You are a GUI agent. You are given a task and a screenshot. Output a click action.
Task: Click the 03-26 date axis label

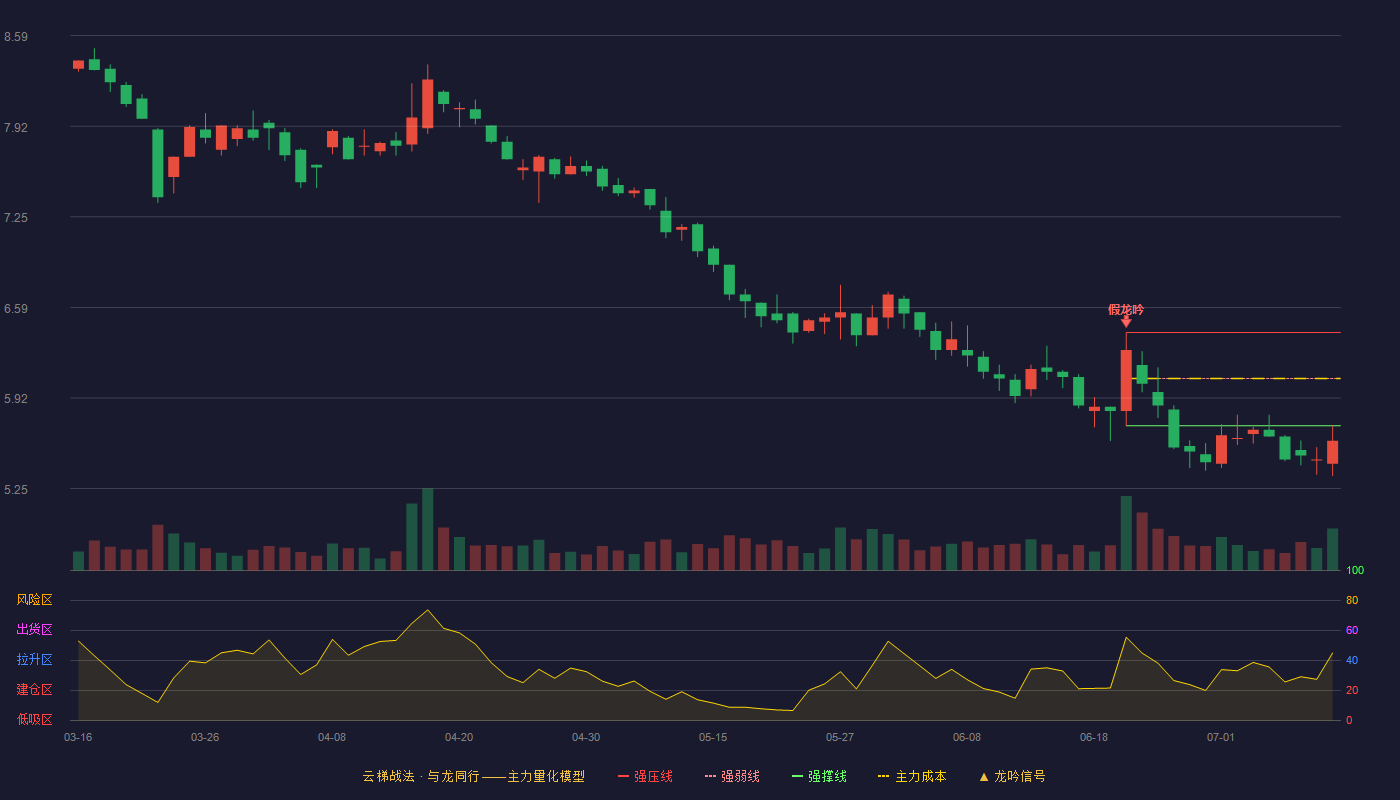(x=205, y=737)
